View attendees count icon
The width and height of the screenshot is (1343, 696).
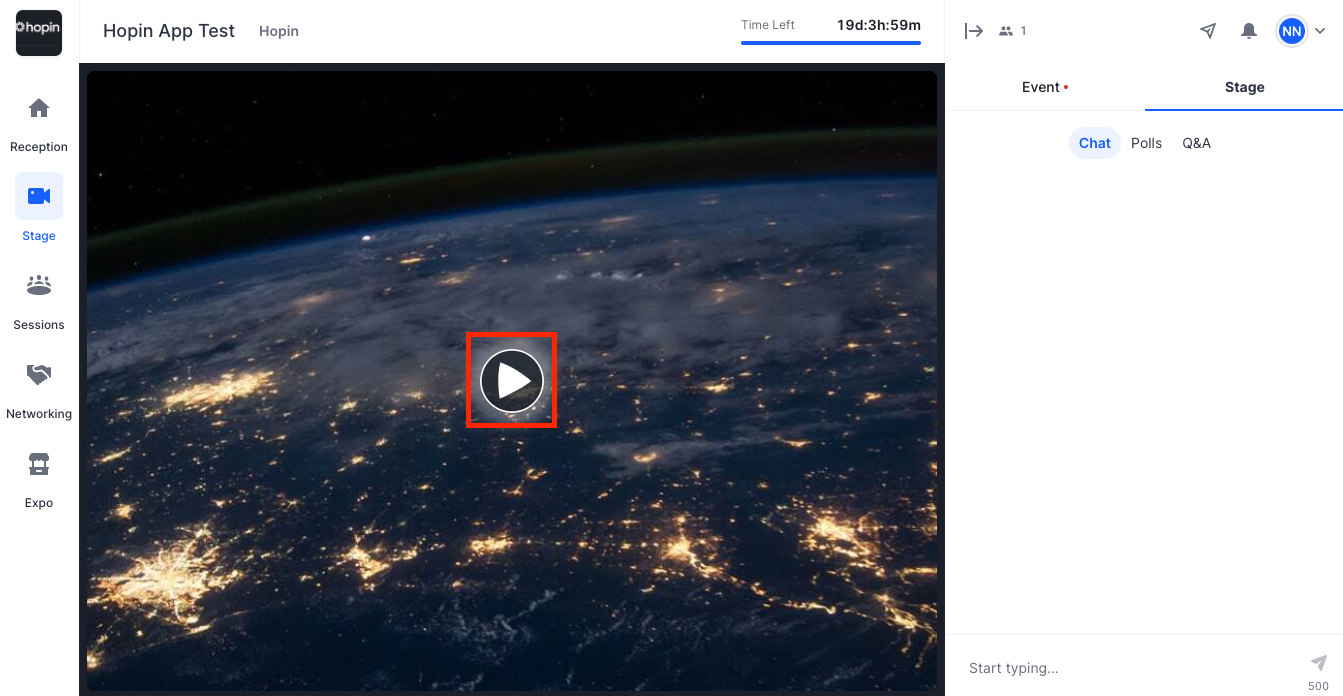click(1006, 31)
